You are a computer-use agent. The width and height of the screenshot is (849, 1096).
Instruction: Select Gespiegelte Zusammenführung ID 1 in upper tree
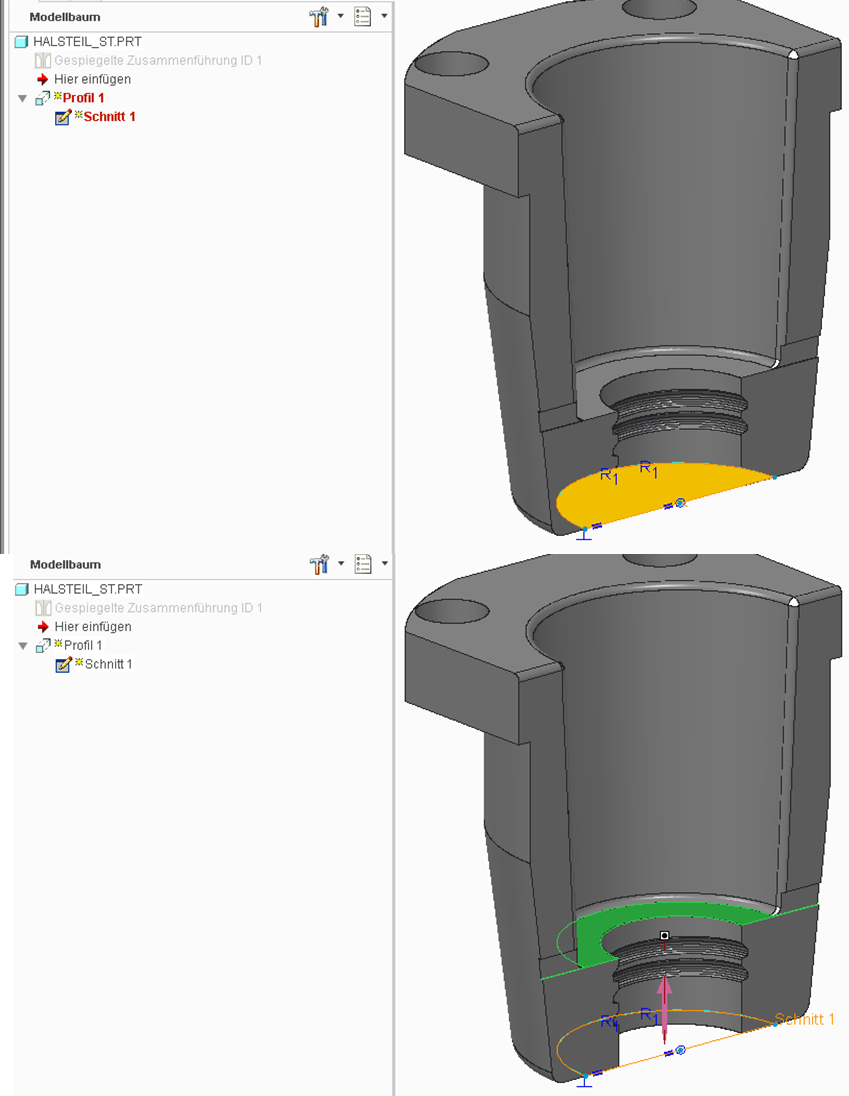click(158, 60)
